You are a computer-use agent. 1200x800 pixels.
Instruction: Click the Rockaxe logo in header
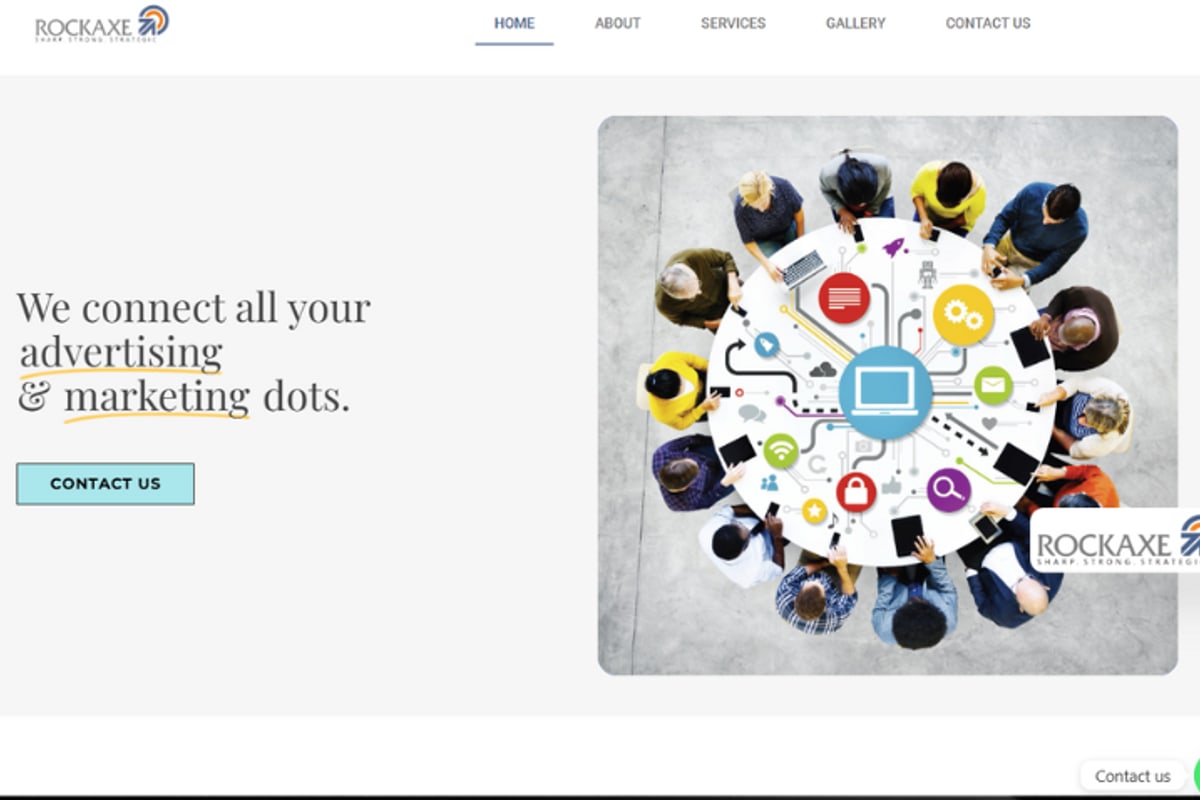[102, 24]
